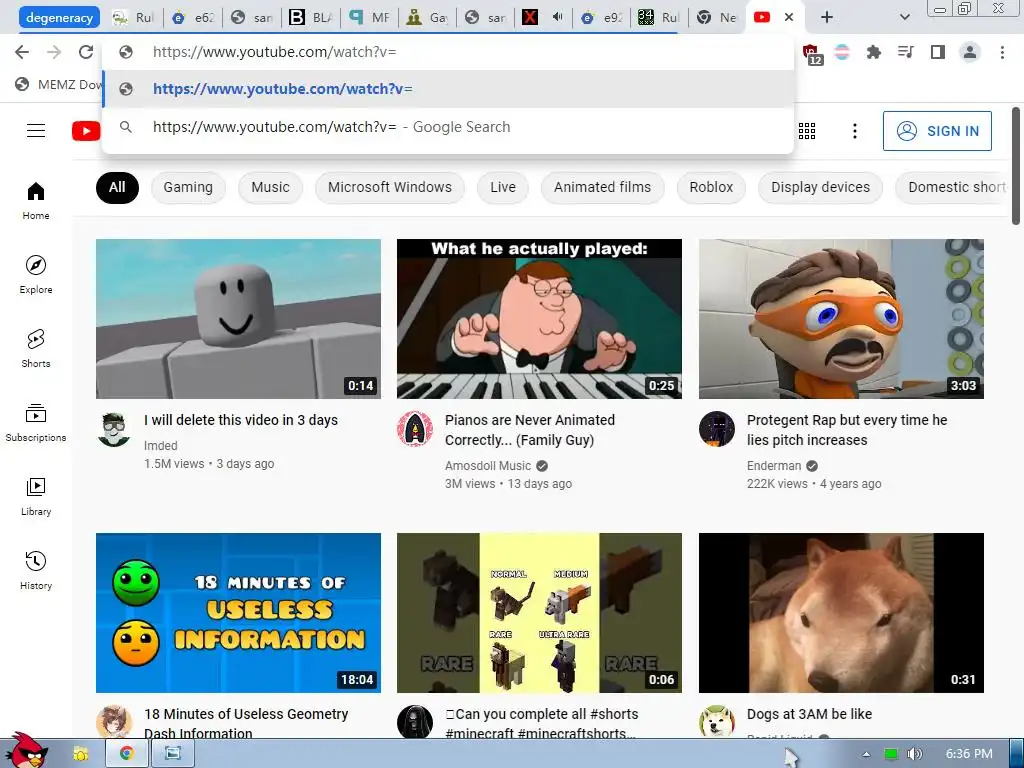
Task: Open the Chrome three-dot menu
Action: 1002,52
